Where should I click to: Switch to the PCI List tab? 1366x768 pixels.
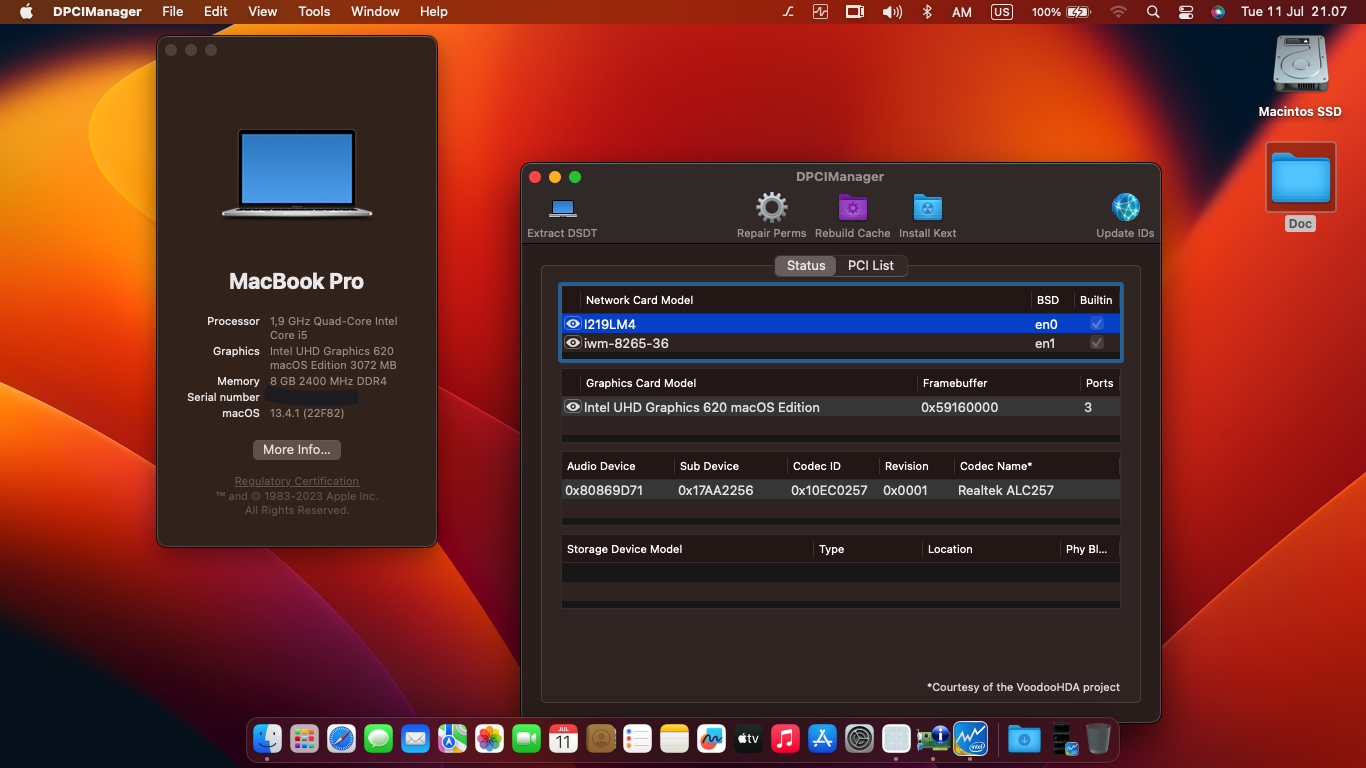(x=870, y=265)
